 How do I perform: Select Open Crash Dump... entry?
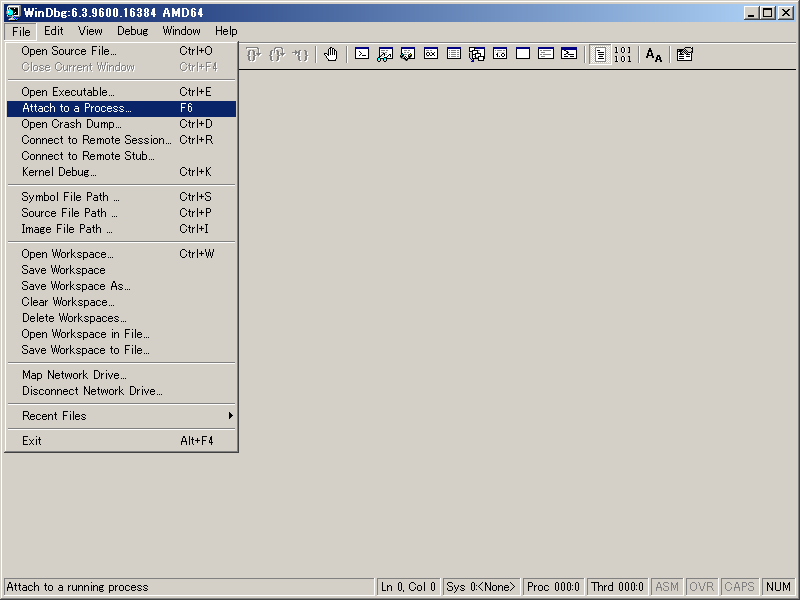point(121,124)
